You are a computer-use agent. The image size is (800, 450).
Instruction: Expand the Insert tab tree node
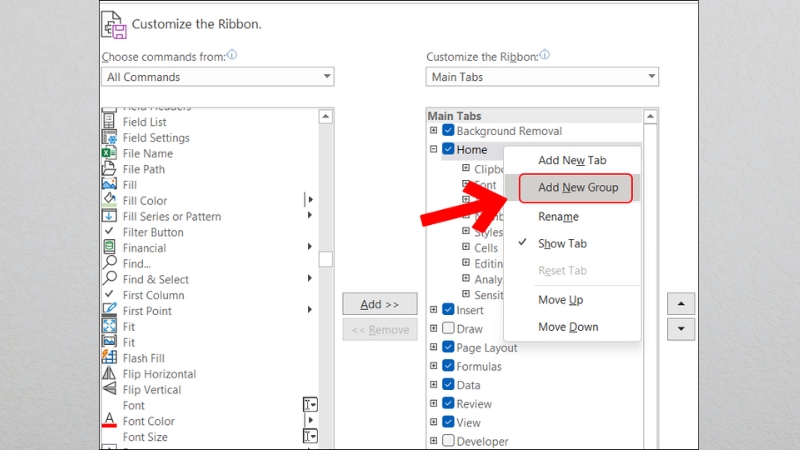point(433,310)
